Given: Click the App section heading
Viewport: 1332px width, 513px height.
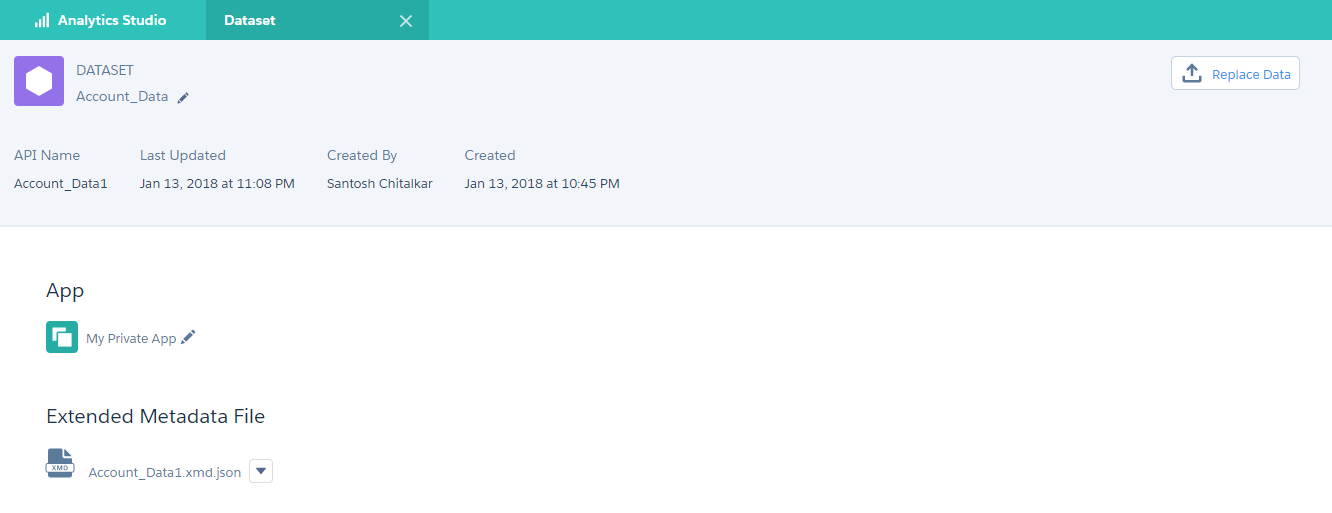Looking at the screenshot, I should pyautogui.click(x=65, y=291).
